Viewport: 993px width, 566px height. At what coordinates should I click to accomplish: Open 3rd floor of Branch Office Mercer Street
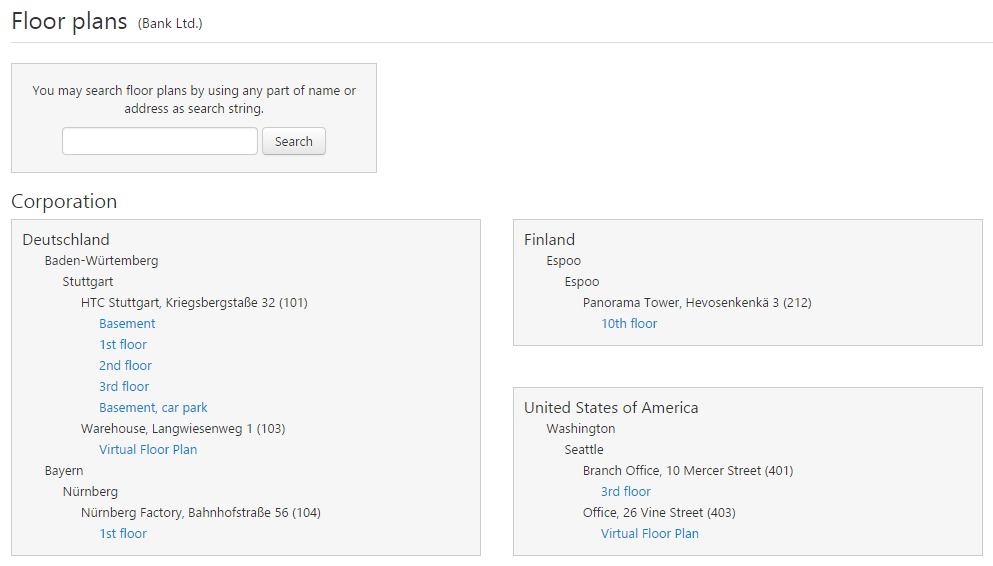[626, 491]
